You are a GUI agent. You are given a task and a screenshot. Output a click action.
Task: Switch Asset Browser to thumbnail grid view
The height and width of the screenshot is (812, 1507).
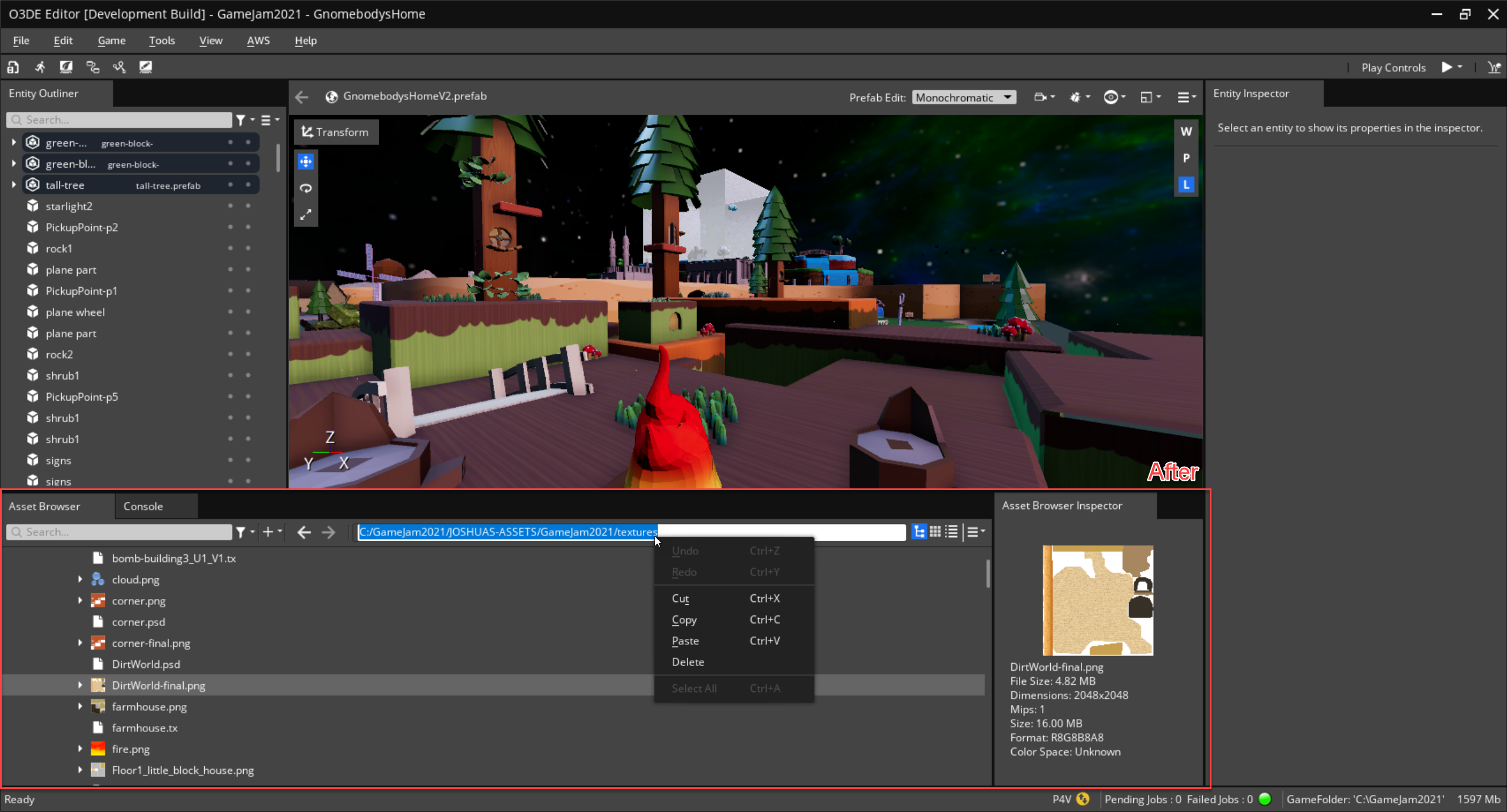pos(935,532)
